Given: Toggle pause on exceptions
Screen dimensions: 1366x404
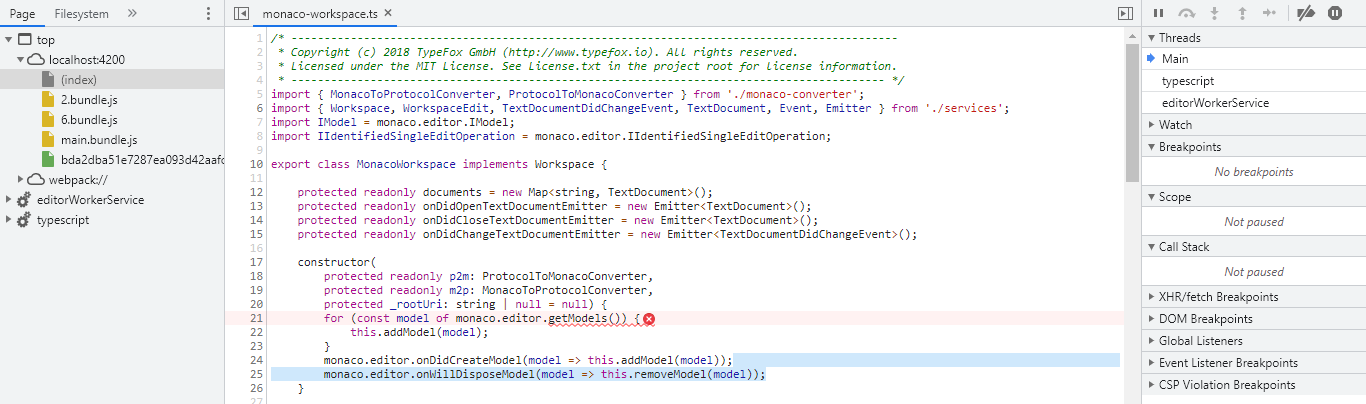Looking at the screenshot, I should [1335, 13].
